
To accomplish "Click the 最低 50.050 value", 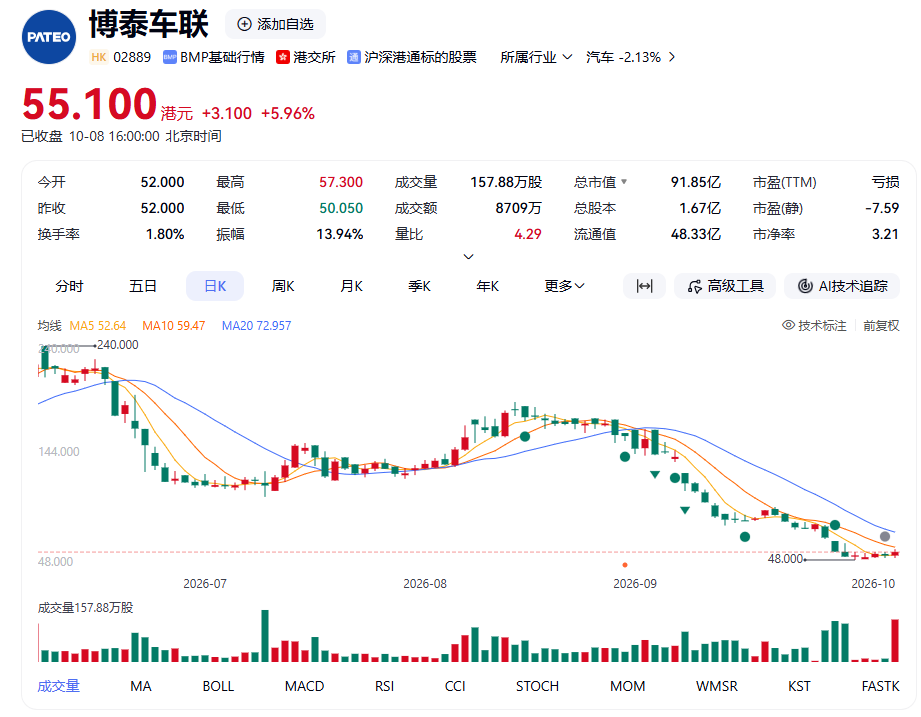I will (x=341, y=208).
